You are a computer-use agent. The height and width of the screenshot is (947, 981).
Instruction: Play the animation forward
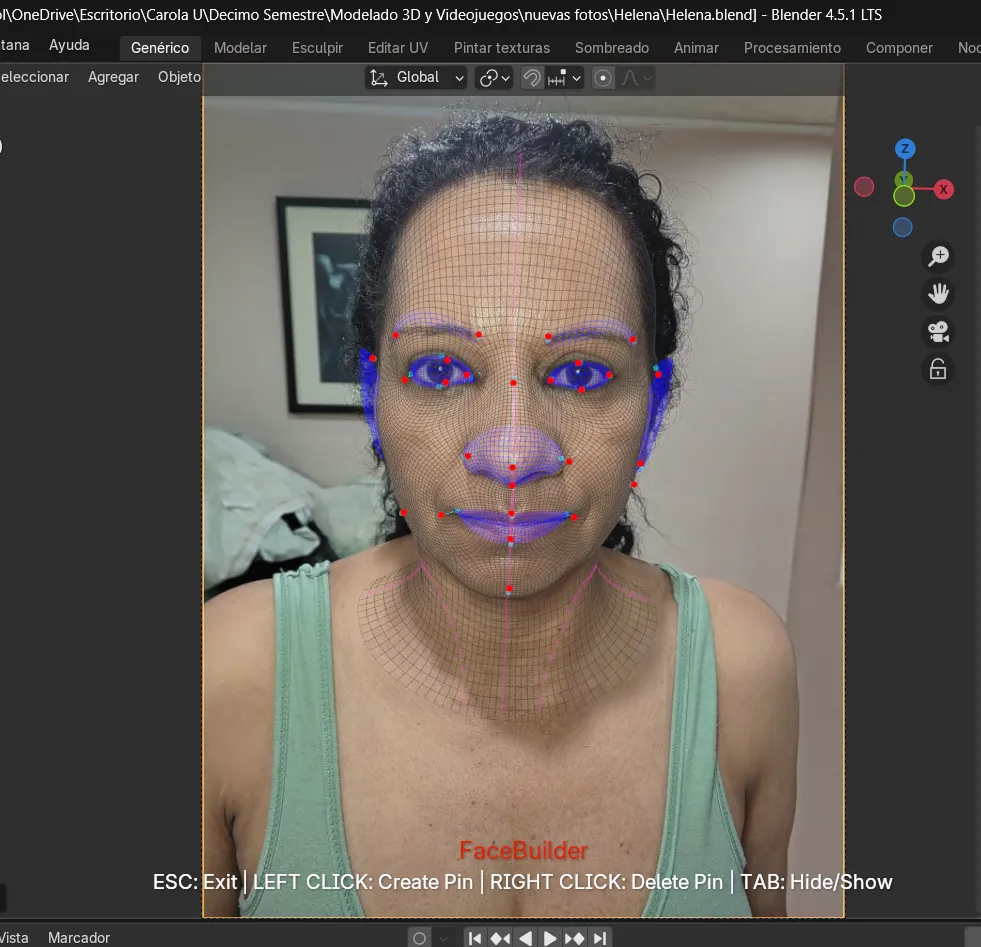pyautogui.click(x=550, y=938)
